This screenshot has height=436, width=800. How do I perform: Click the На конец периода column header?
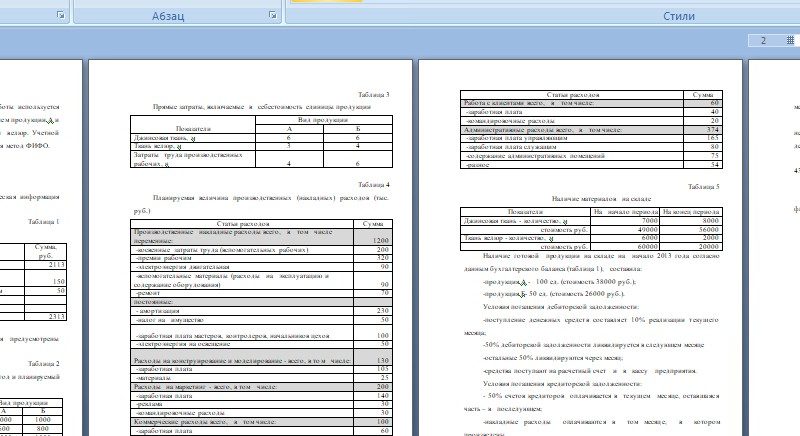point(691,212)
